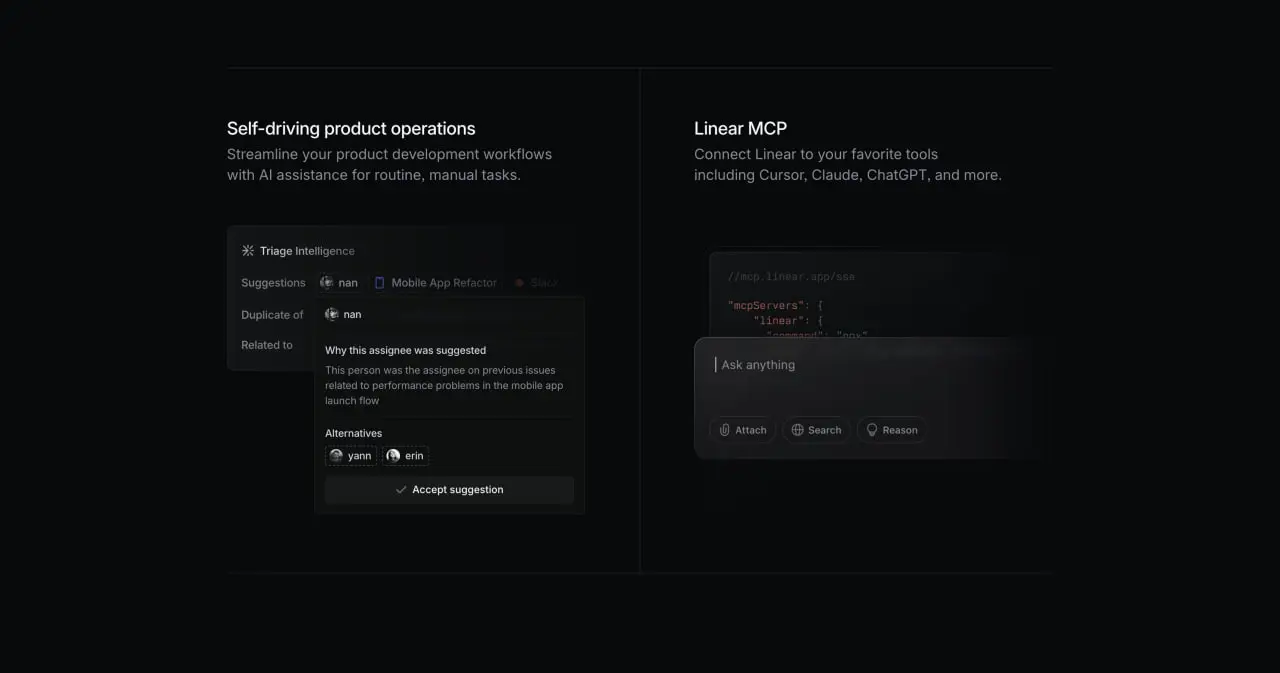Click the Mobile App Refactor project icon
This screenshot has height=673, width=1280.
pos(379,283)
